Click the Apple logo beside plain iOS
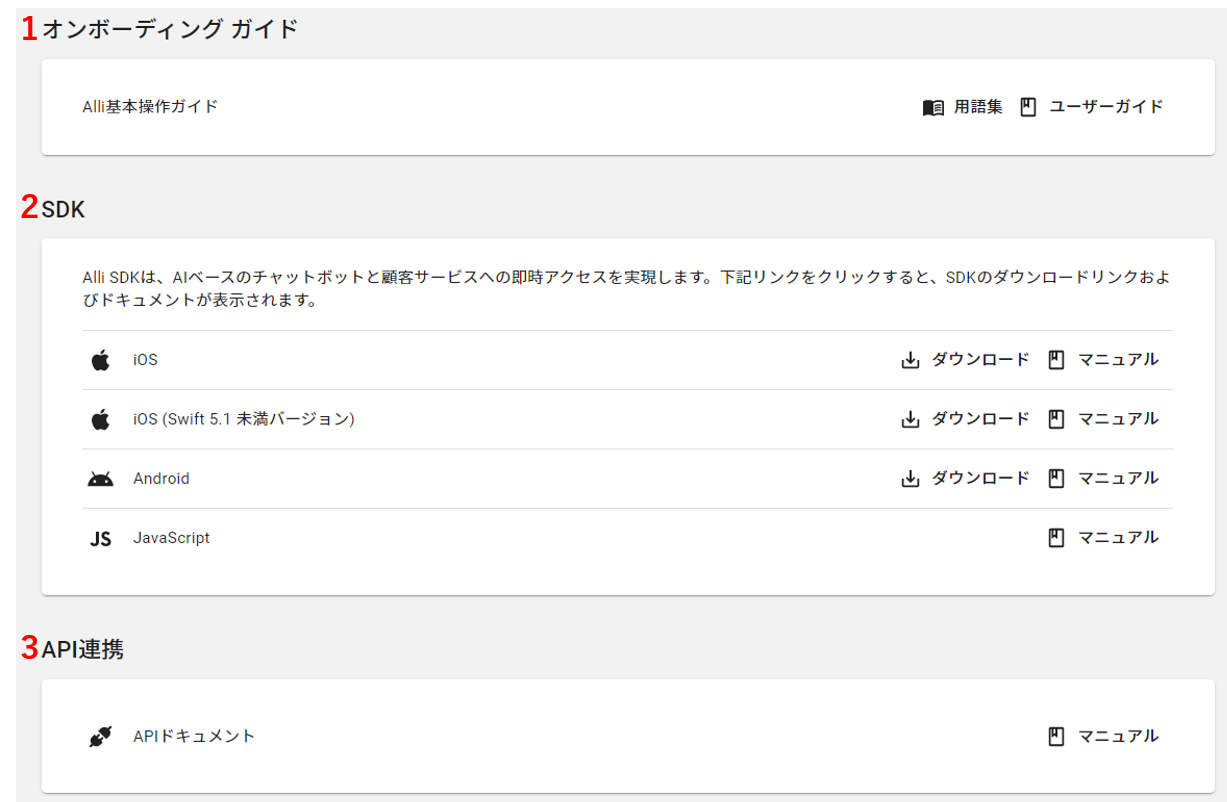This screenshot has height=802, width=1227. pos(100,360)
